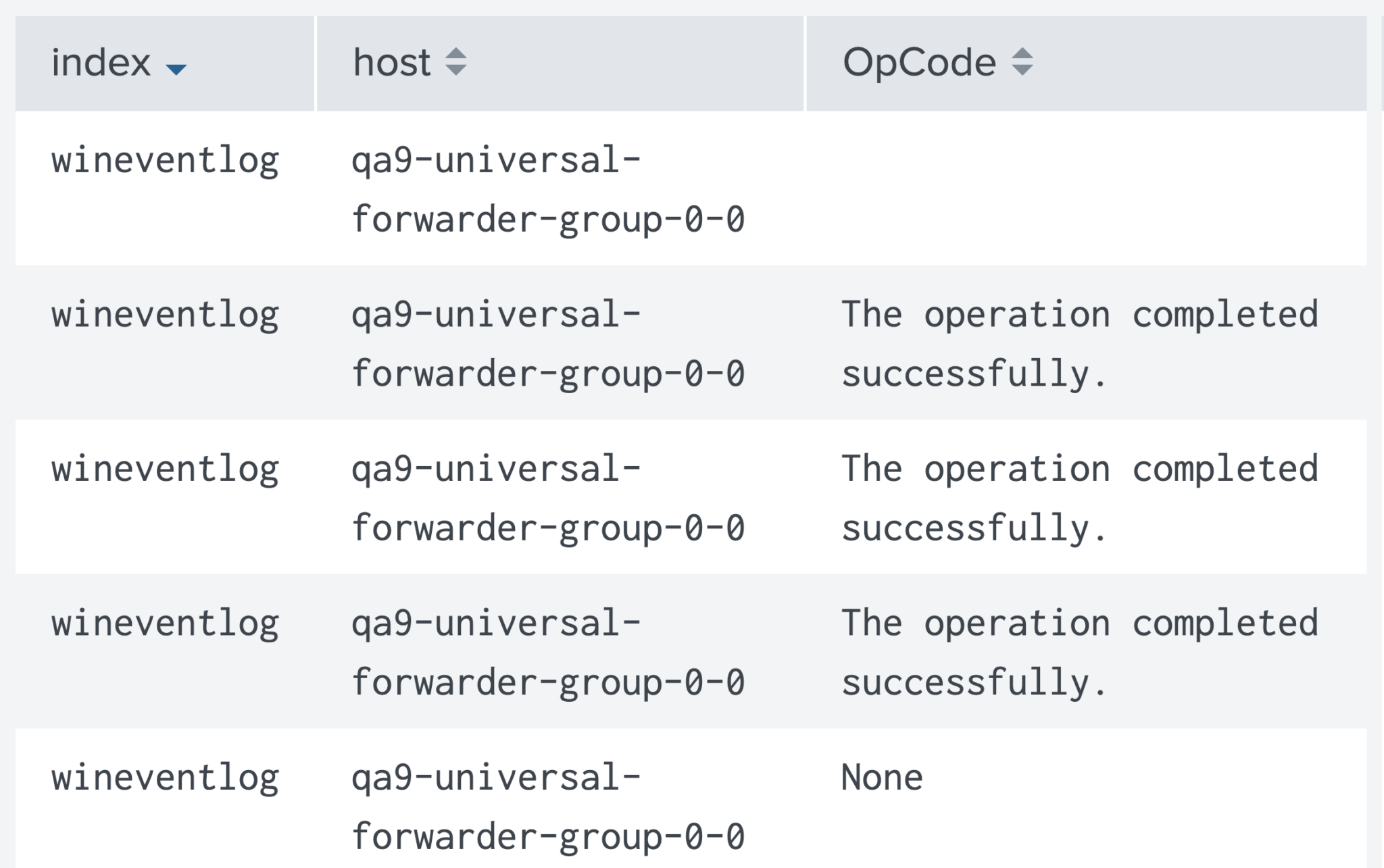Image resolution: width=1384 pixels, height=868 pixels.
Task: Click OpCode text in the second row
Action: coord(1080,344)
